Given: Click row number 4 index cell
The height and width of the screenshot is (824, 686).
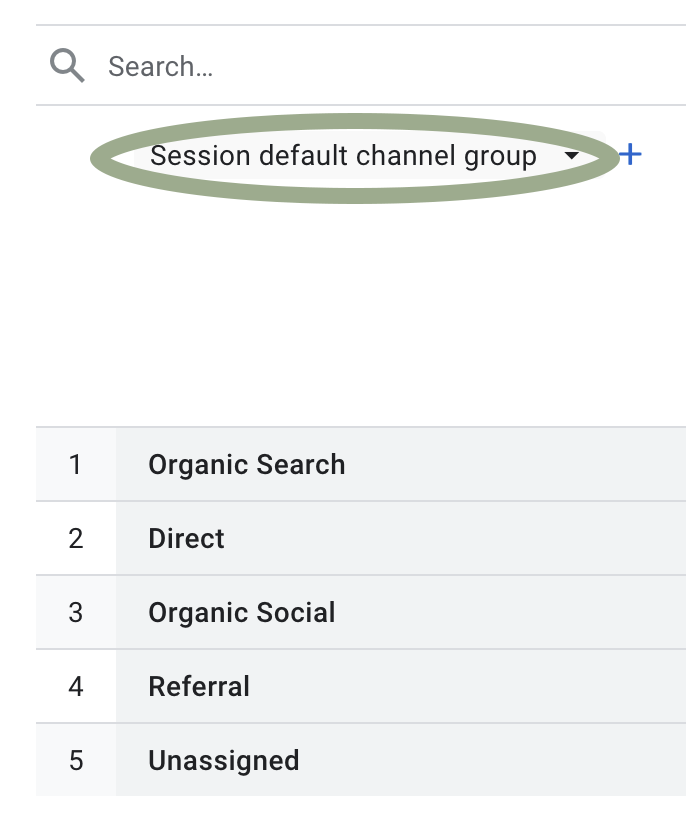Looking at the screenshot, I should [76, 687].
